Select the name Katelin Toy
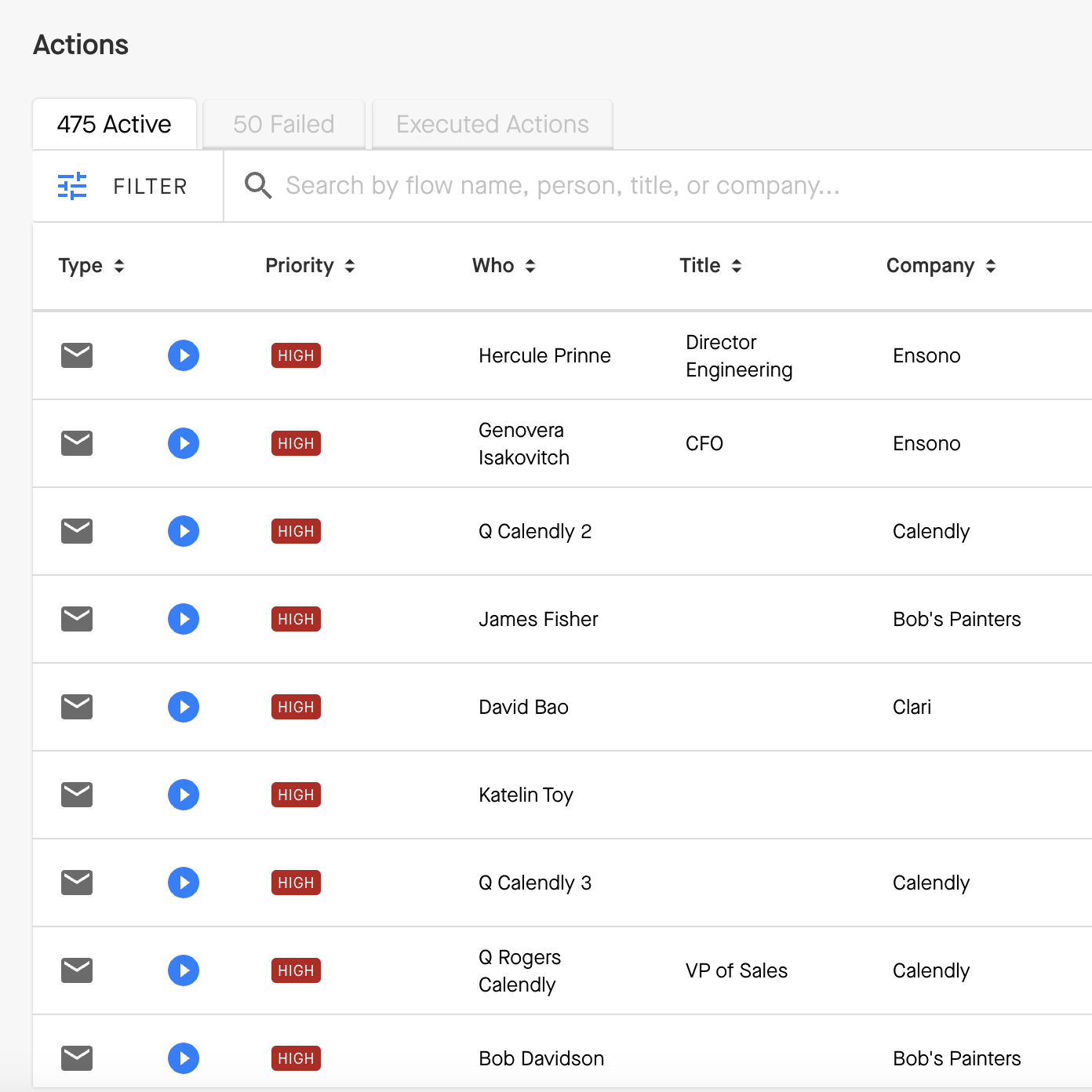 (526, 795)
